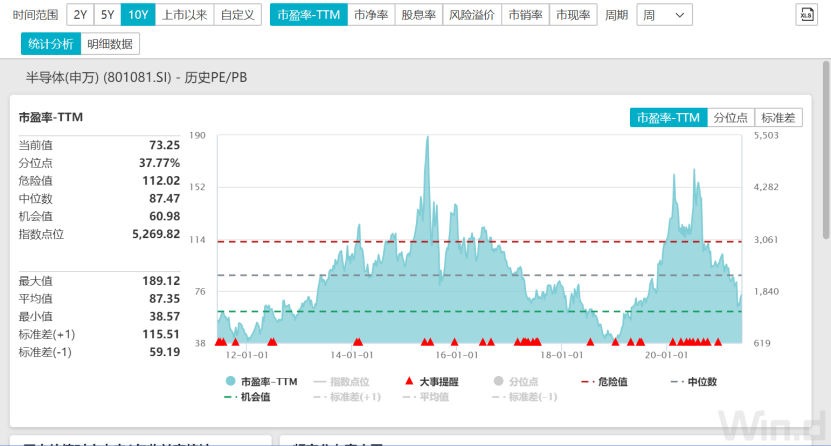The width and height of the screenshot is (831, 446).
Task: Toggle 中位数 gray dashed legend entry
Action: click(693, 381)
